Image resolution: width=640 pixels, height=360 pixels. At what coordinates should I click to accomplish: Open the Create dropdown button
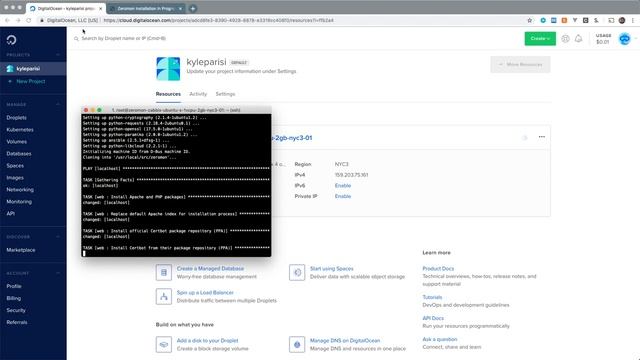click(x=540, y=38)
